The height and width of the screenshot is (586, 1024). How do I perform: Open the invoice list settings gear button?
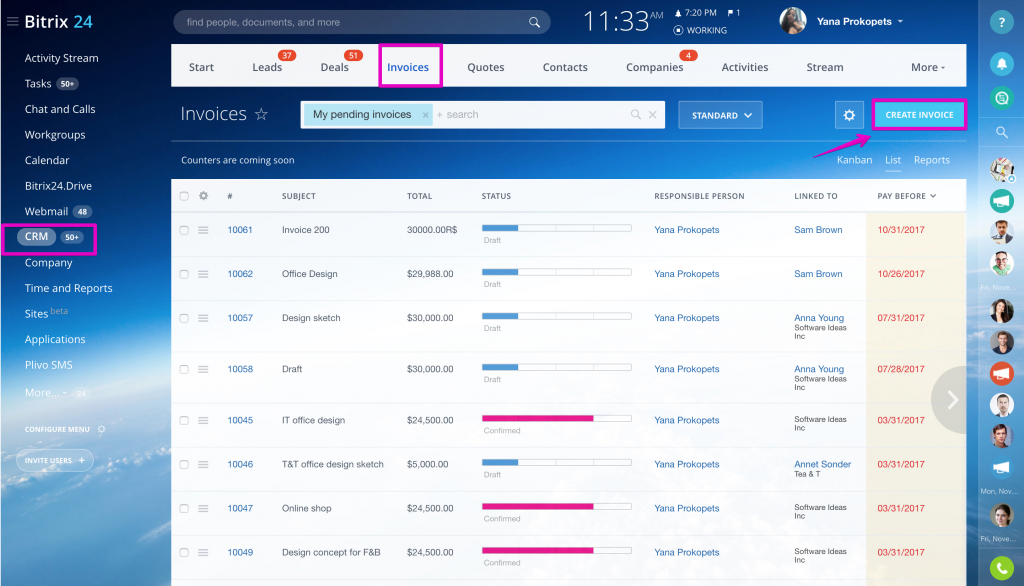[849, 115]
